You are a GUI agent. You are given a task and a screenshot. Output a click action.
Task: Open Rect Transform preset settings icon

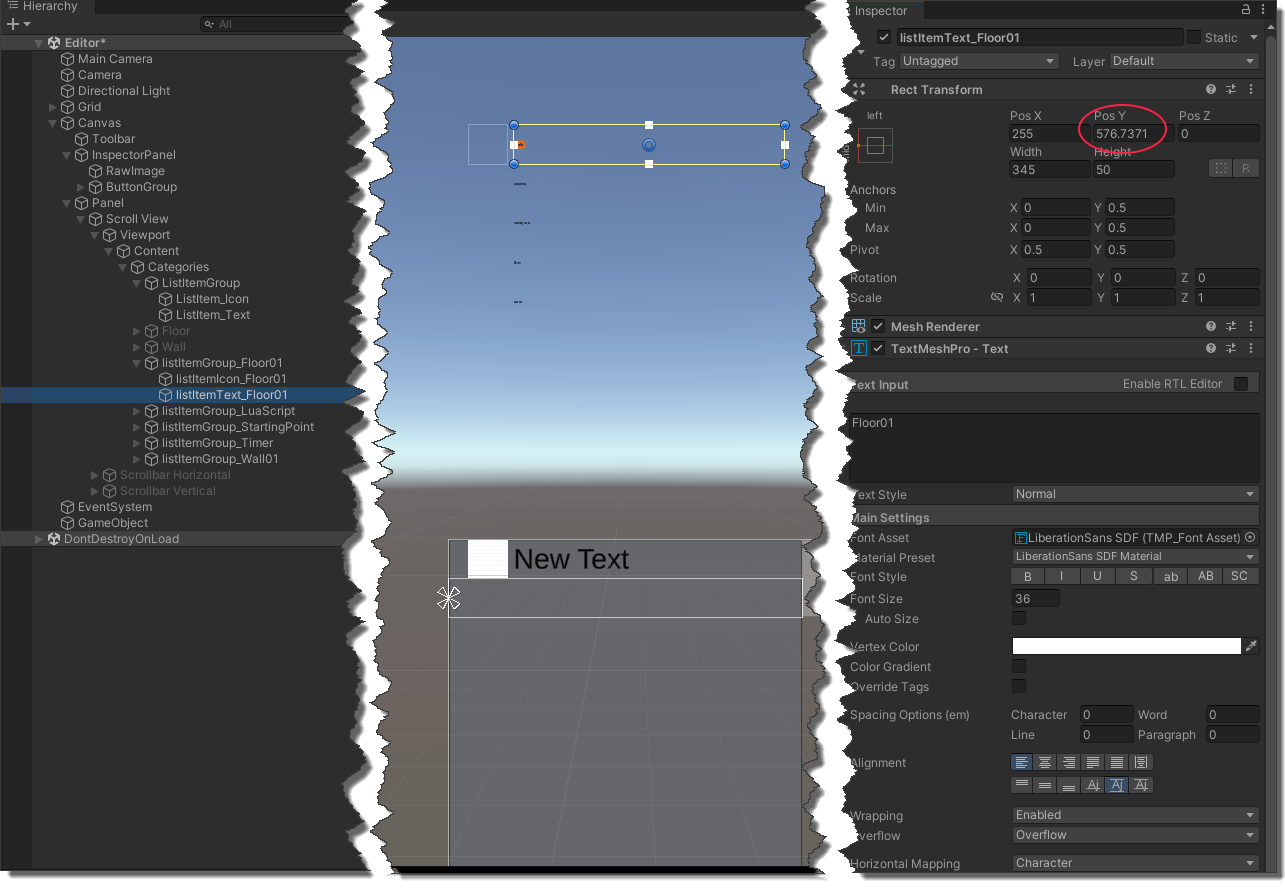pyautogui.click(x=1231, y=89)
